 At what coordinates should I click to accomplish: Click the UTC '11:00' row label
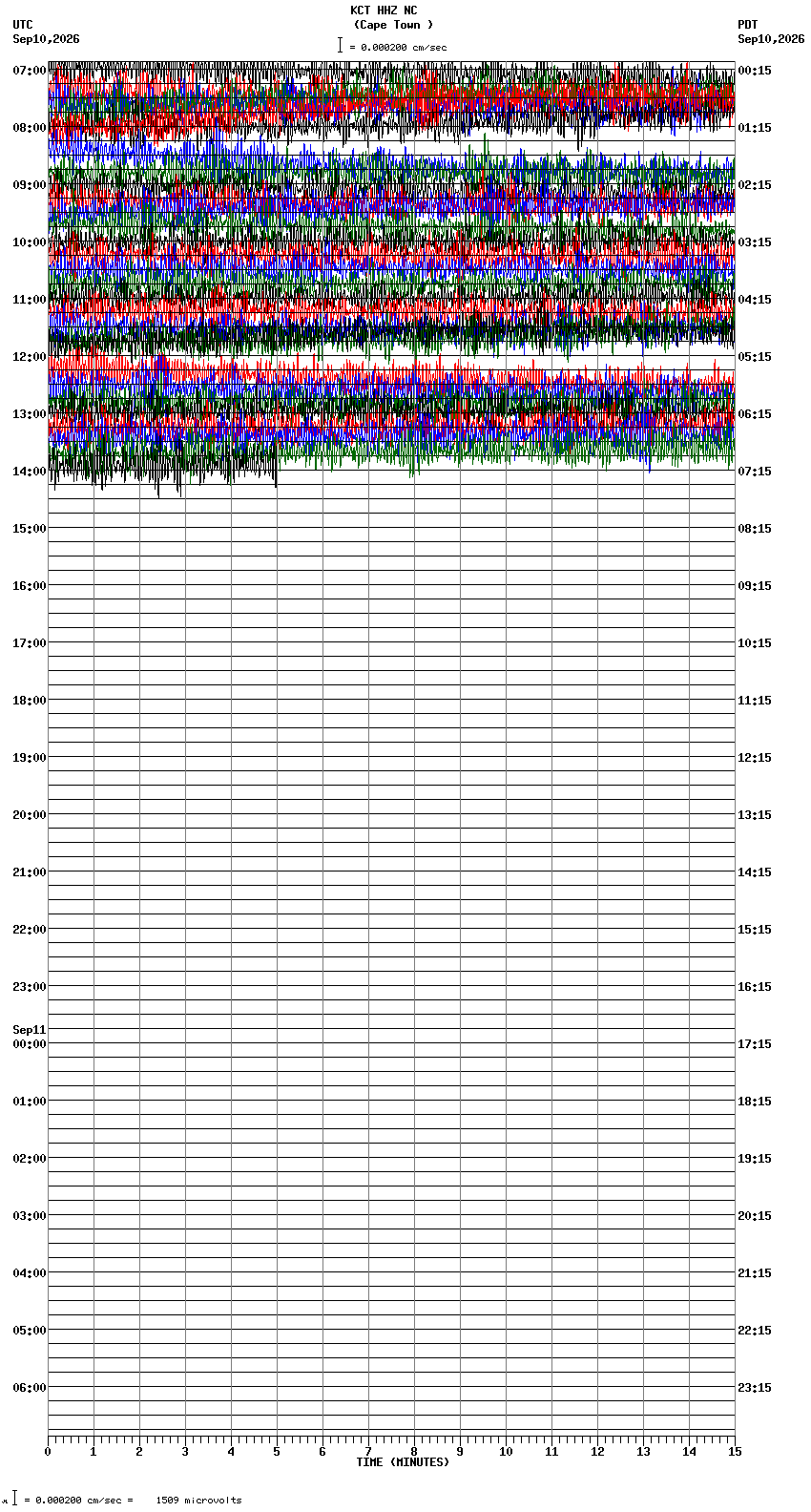pyautogui.click(x=30, y=300)
